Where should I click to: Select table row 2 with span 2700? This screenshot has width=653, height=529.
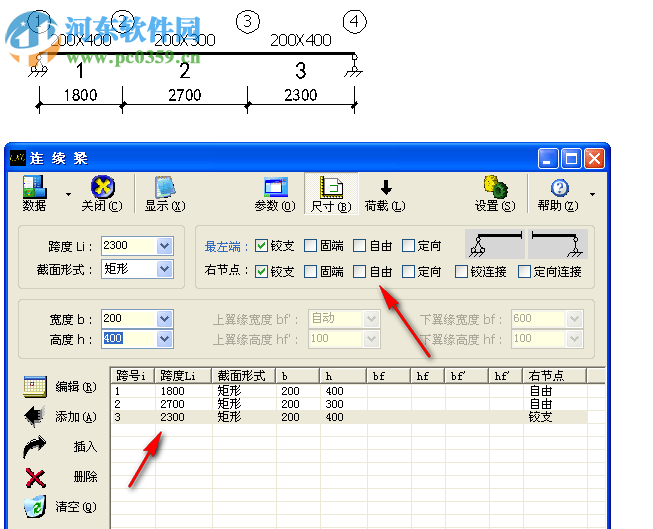click(x=349, y=404)
